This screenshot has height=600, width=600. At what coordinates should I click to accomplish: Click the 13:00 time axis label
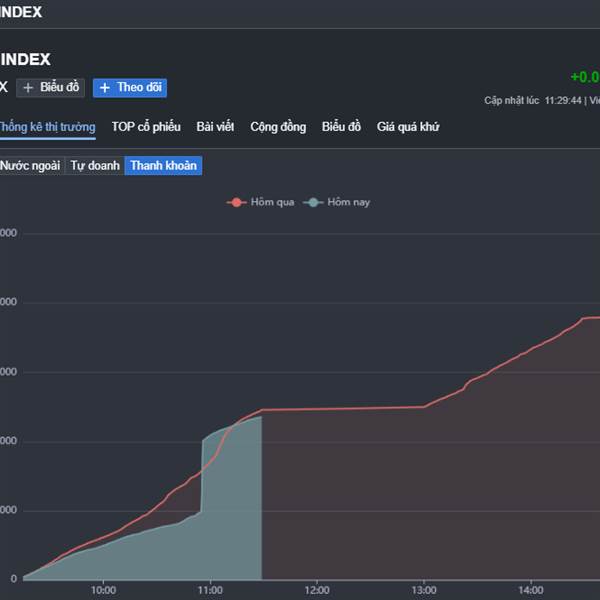pyautogui.click(x=423, y=589)
